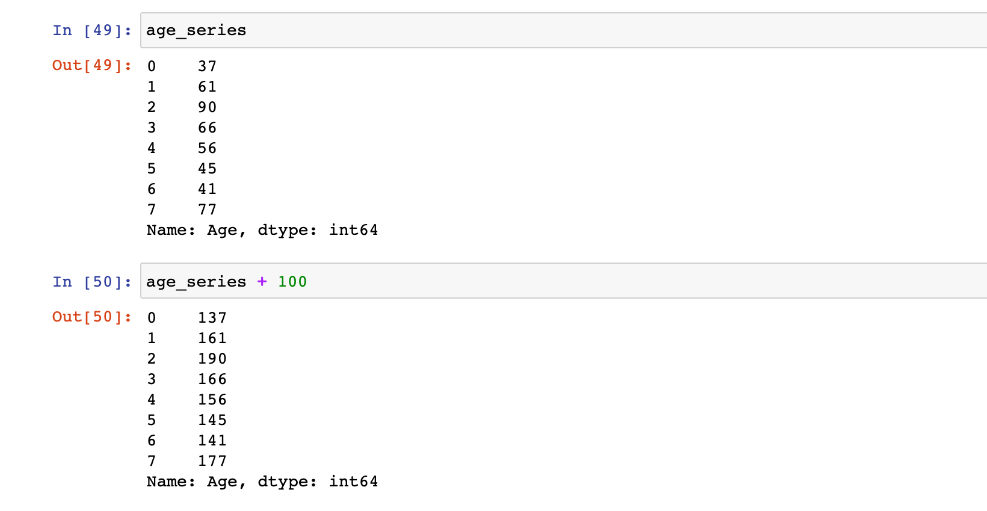
Task: Click the 'Name: Age, dtype: int64' line under Out[50]
Action: pos(262,482)
